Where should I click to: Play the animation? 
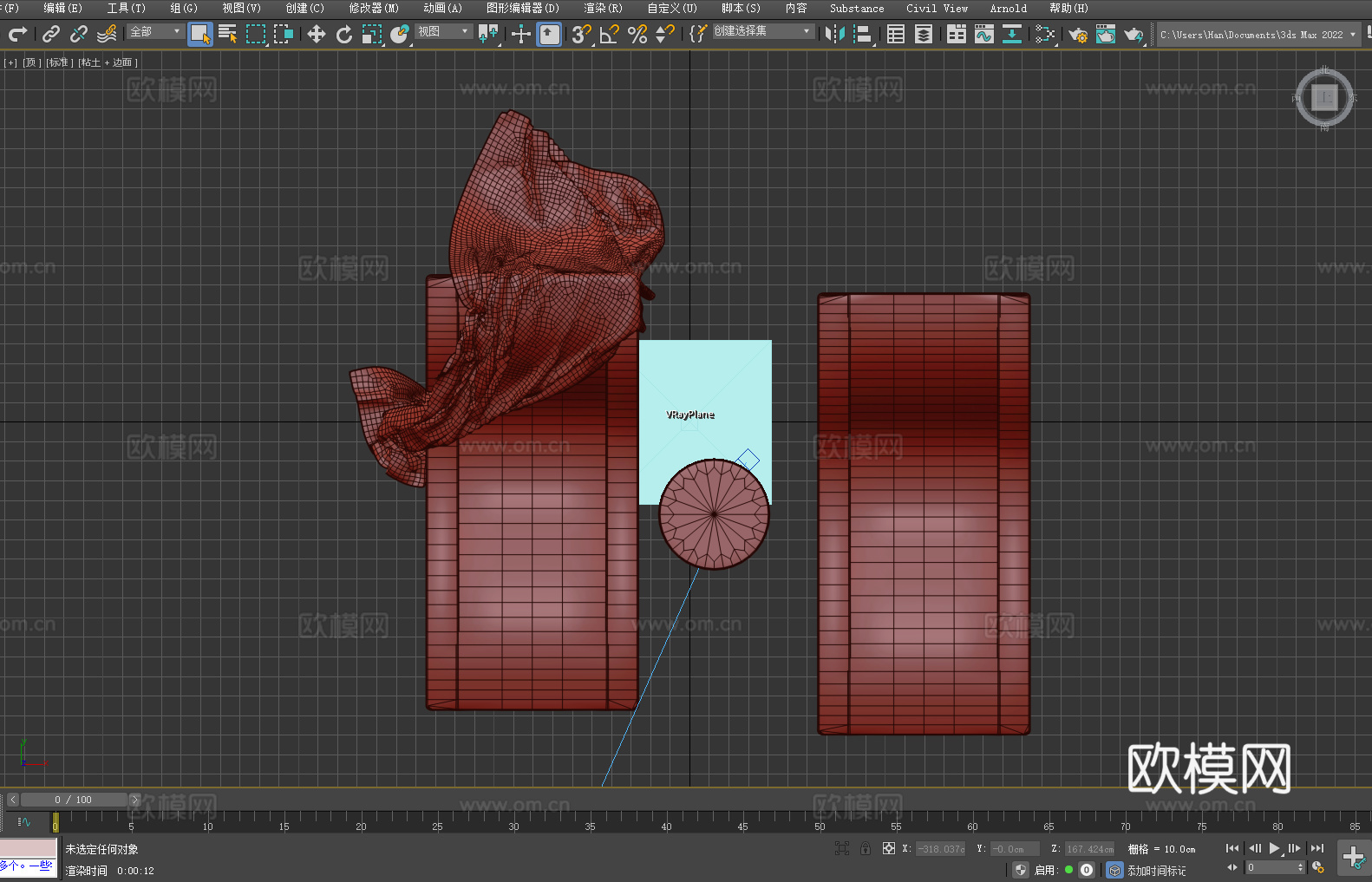tap(1274, 848)
